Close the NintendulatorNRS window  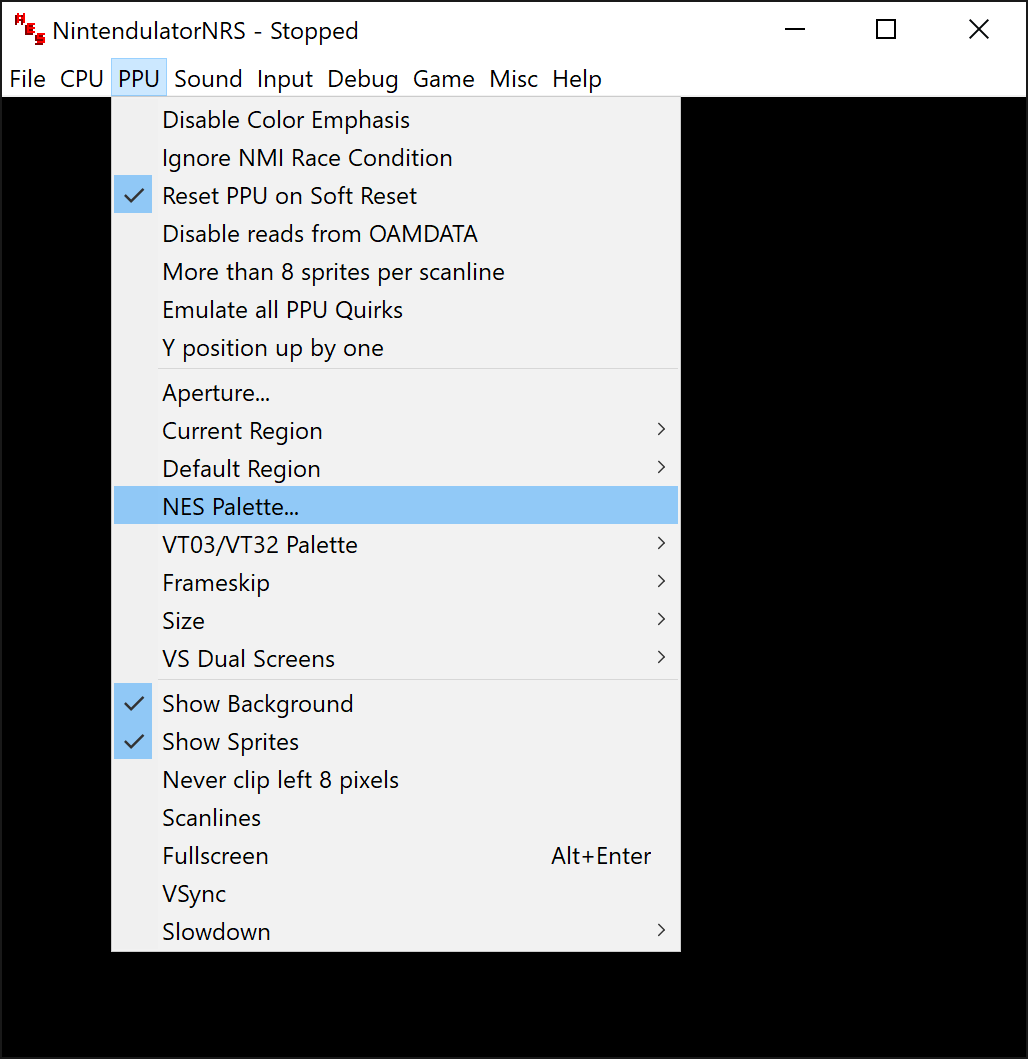pos(979,30)
